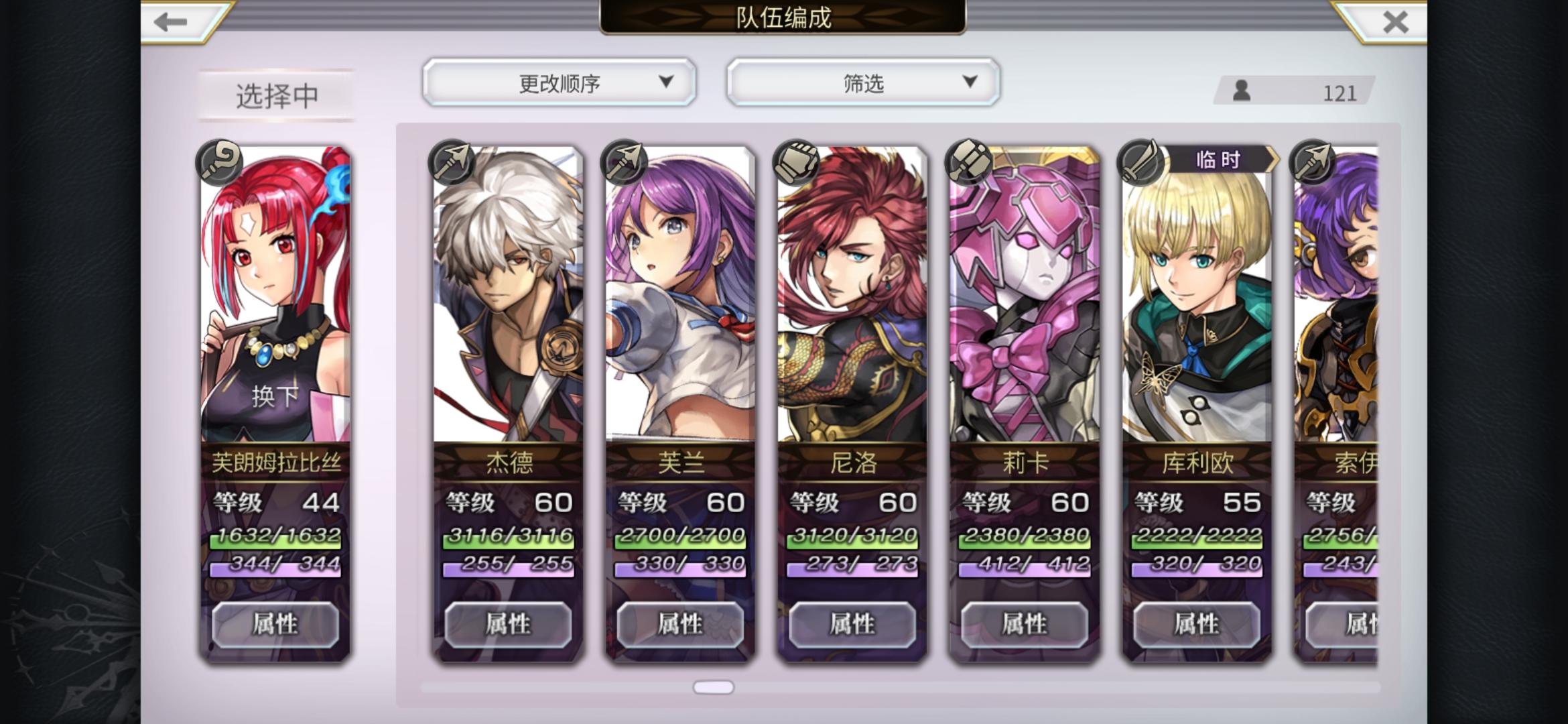
Task: Open 属性 for 莉卡
Action: coord(1025,624)
